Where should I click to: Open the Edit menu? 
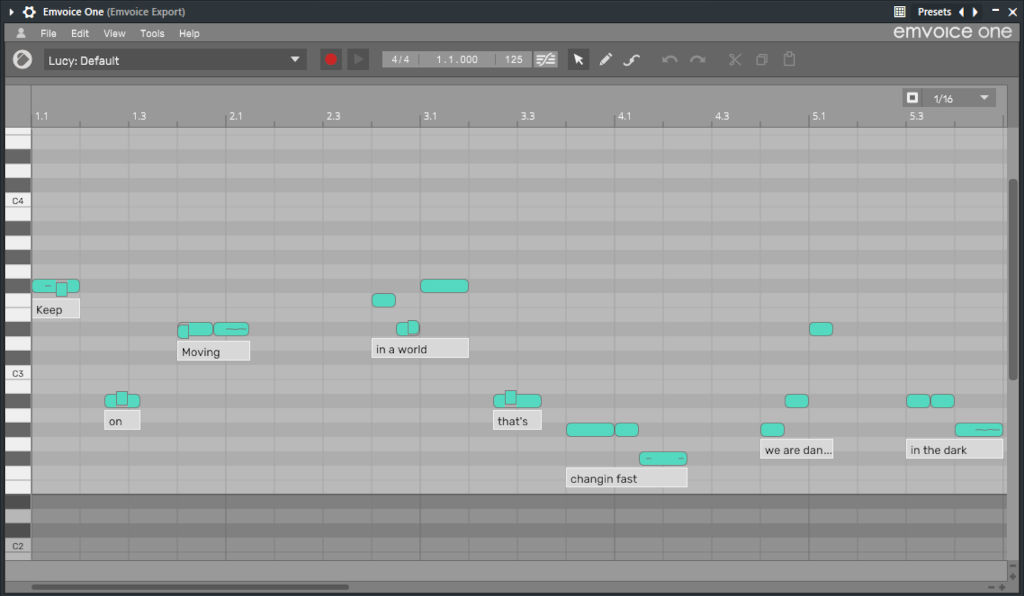(x=80, y=34)
